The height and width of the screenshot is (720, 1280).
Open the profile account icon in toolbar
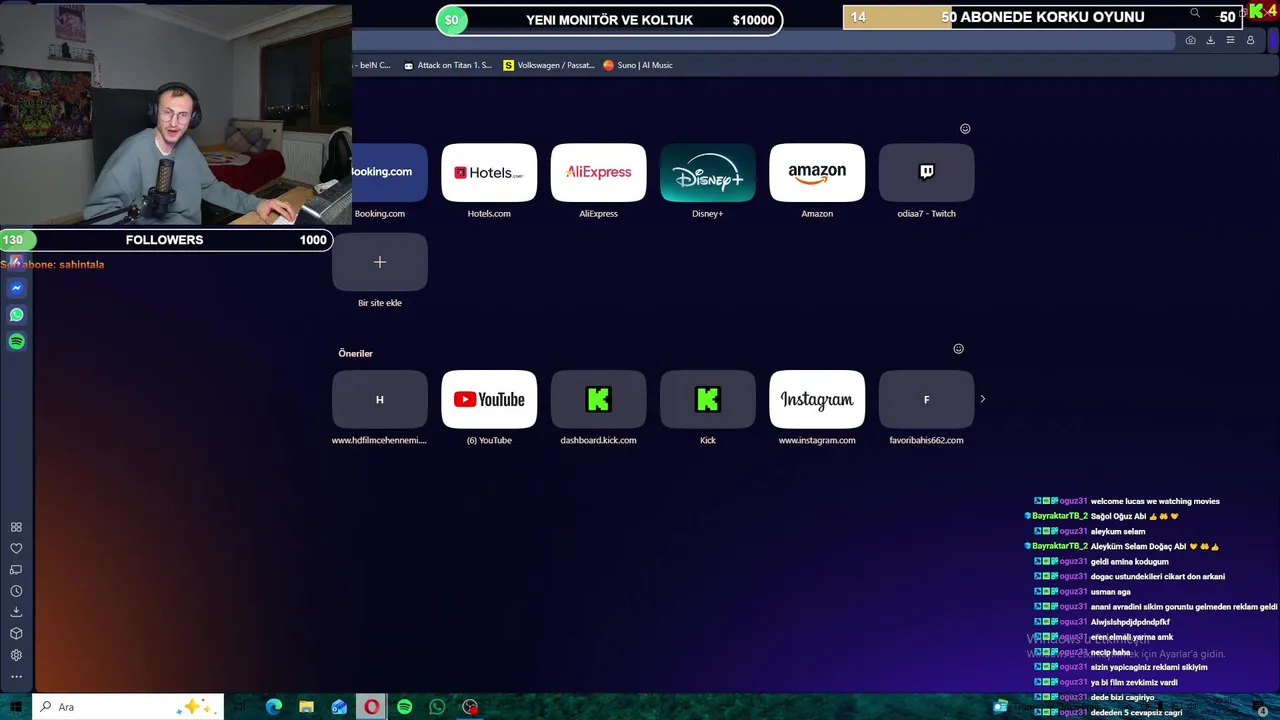(x=1250, y=40)
